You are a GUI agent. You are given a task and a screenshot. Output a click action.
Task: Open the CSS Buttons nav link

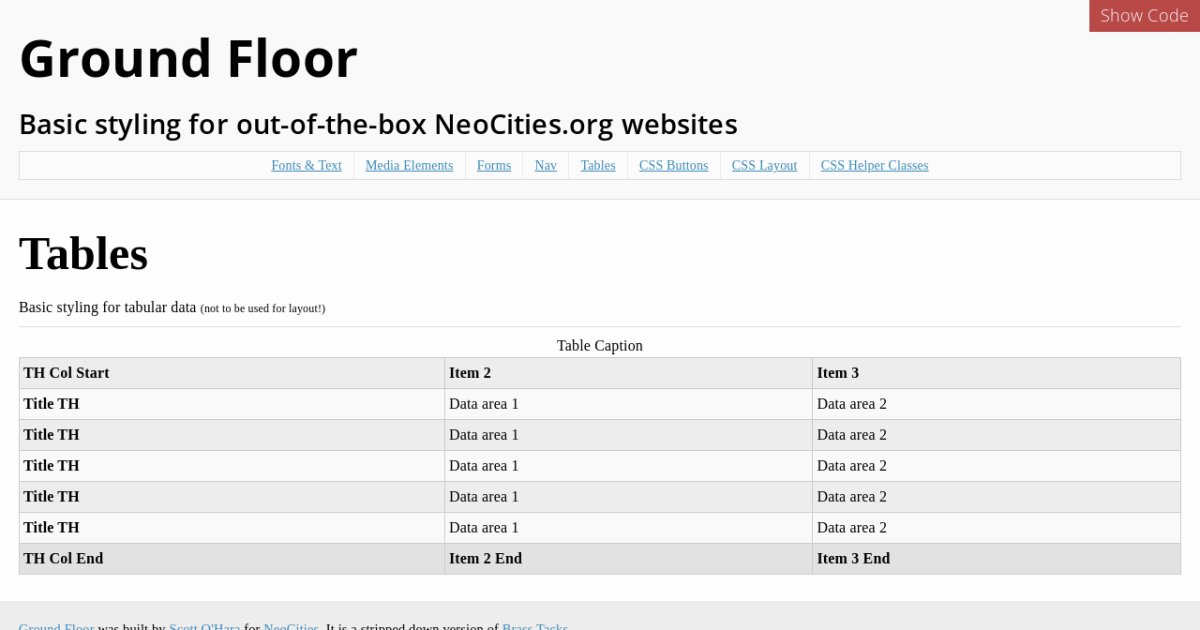click(673, 166)
